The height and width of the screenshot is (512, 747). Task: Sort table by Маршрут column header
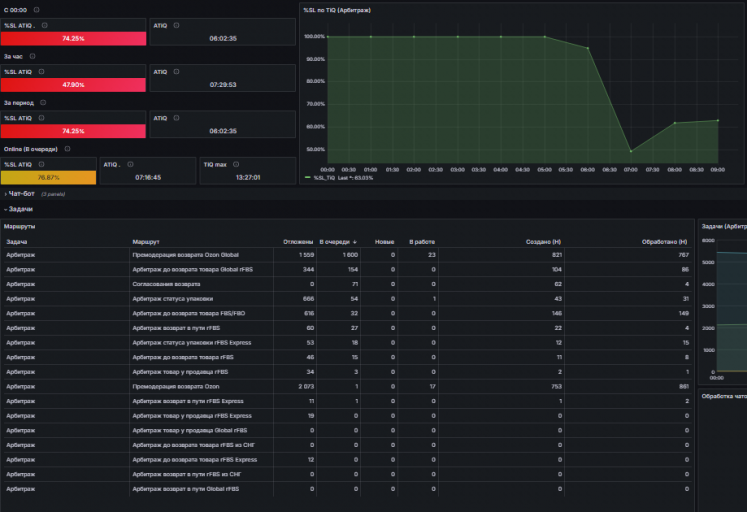pos(146,242)
